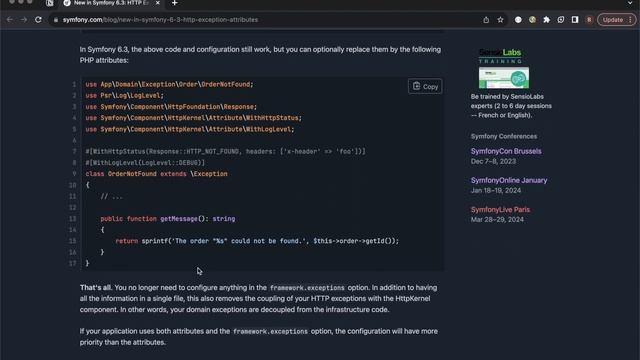Go back to previous page
Image resolution: width=640 pixels, height=360 pixels.
pos(10,20)
